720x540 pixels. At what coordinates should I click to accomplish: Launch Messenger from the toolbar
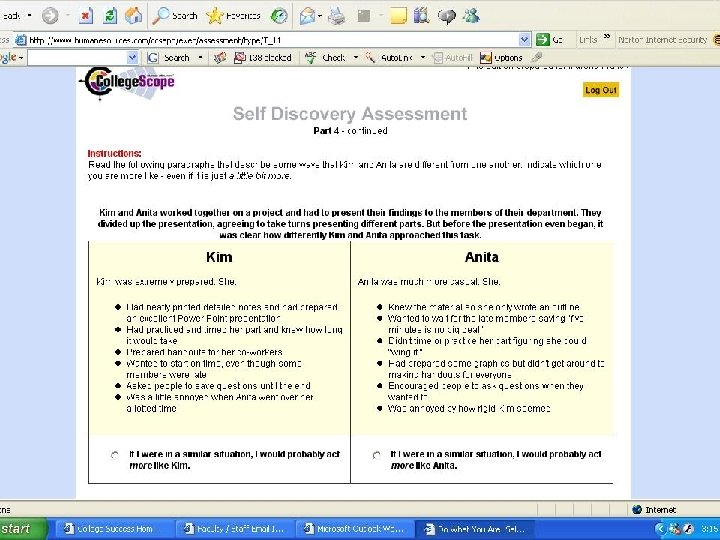pos(471,16)
